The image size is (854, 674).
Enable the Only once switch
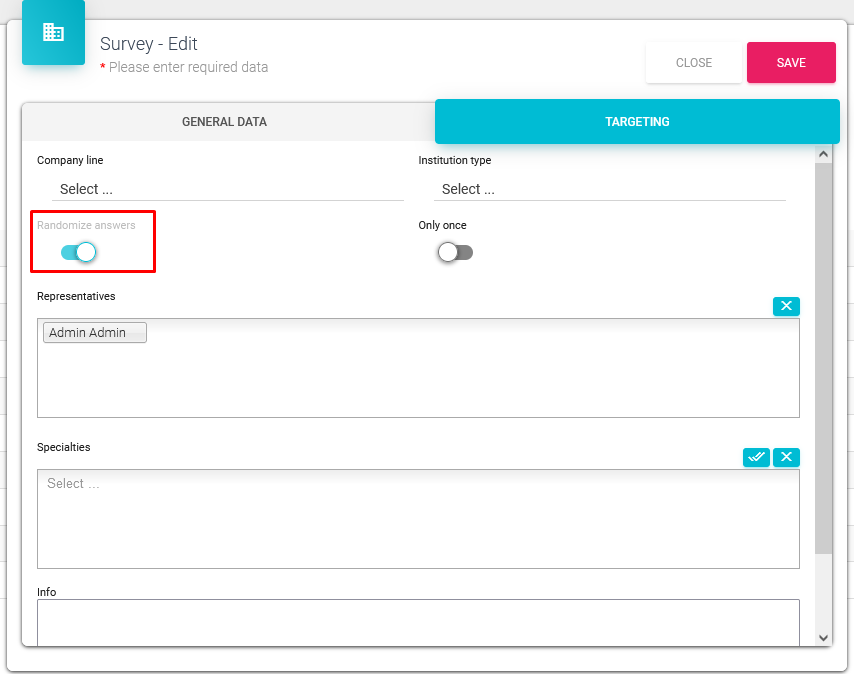(x=455, y=252)
